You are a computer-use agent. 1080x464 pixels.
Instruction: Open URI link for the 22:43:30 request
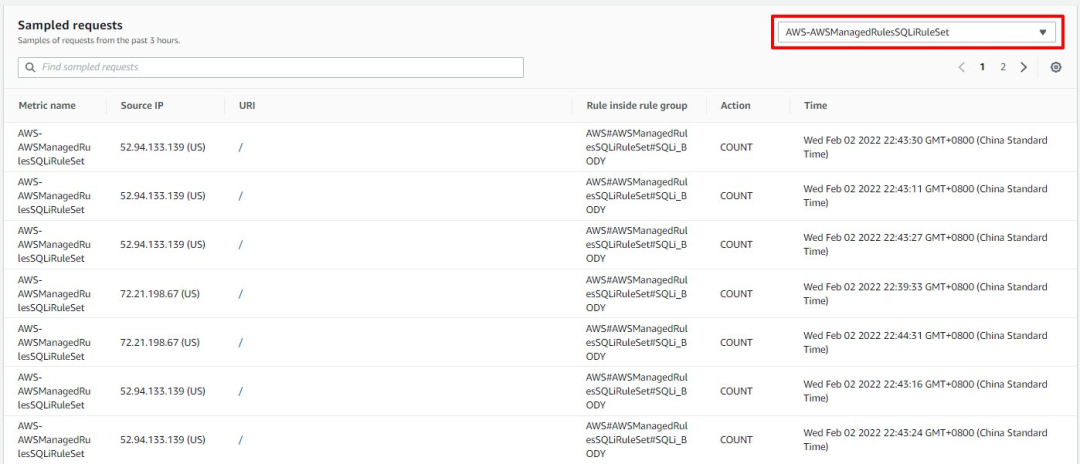pyautogui.click(x=241, y=147)
